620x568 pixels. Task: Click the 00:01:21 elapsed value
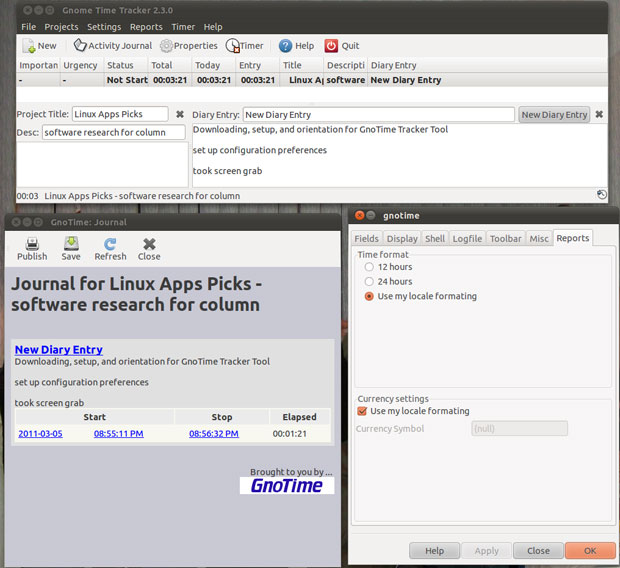click(x=289, y=434)
